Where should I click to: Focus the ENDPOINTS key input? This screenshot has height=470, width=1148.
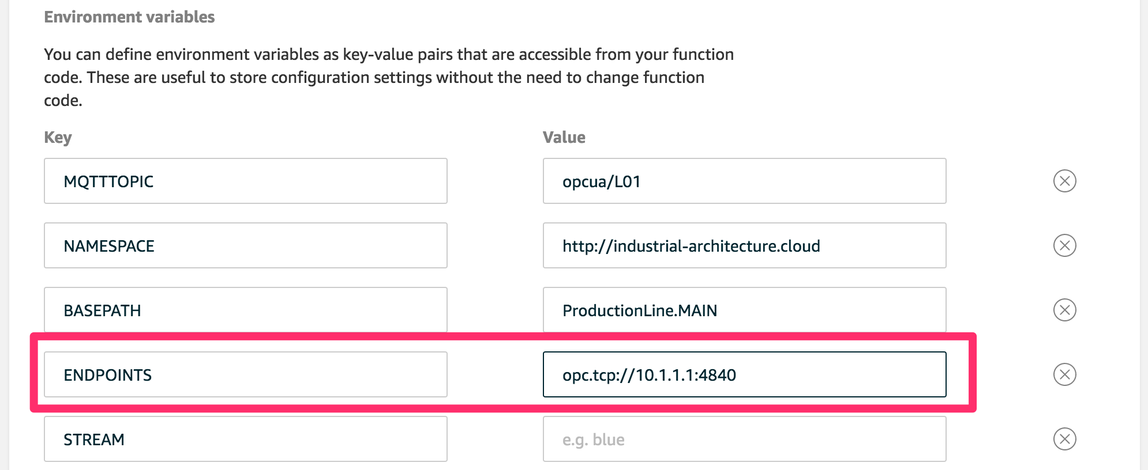(x=245, y=374)
